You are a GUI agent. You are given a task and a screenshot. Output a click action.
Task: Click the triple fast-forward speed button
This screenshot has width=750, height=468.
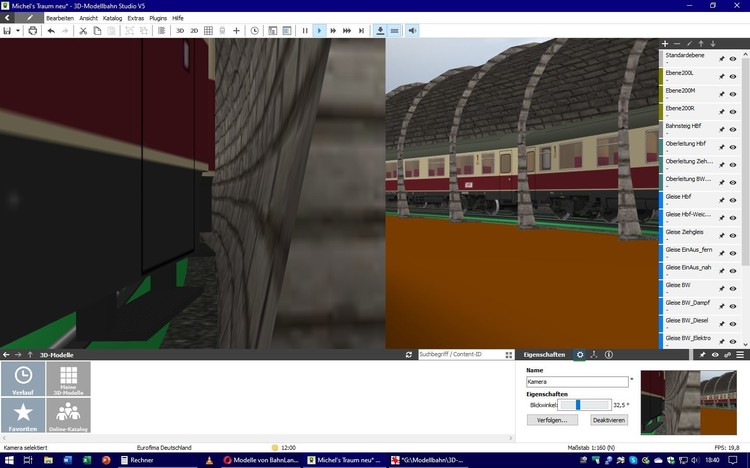coord(347,31)
